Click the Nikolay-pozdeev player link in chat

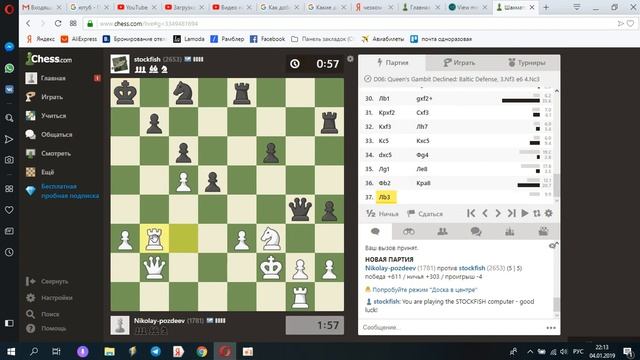pos(390,268)
